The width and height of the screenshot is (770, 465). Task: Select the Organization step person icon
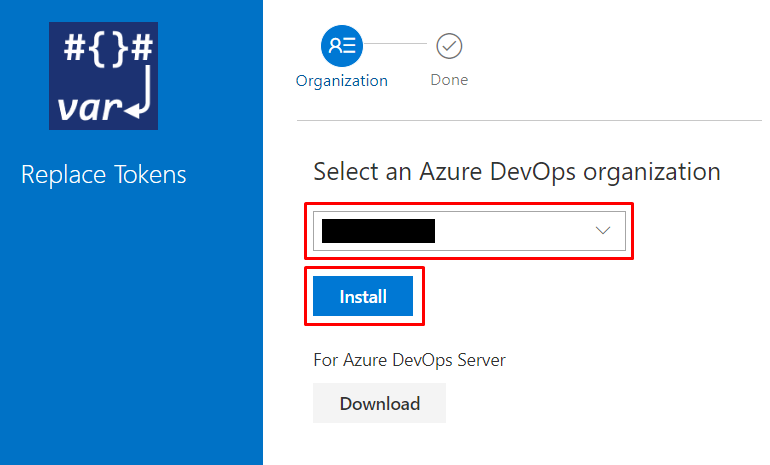(x=342, y=45)
